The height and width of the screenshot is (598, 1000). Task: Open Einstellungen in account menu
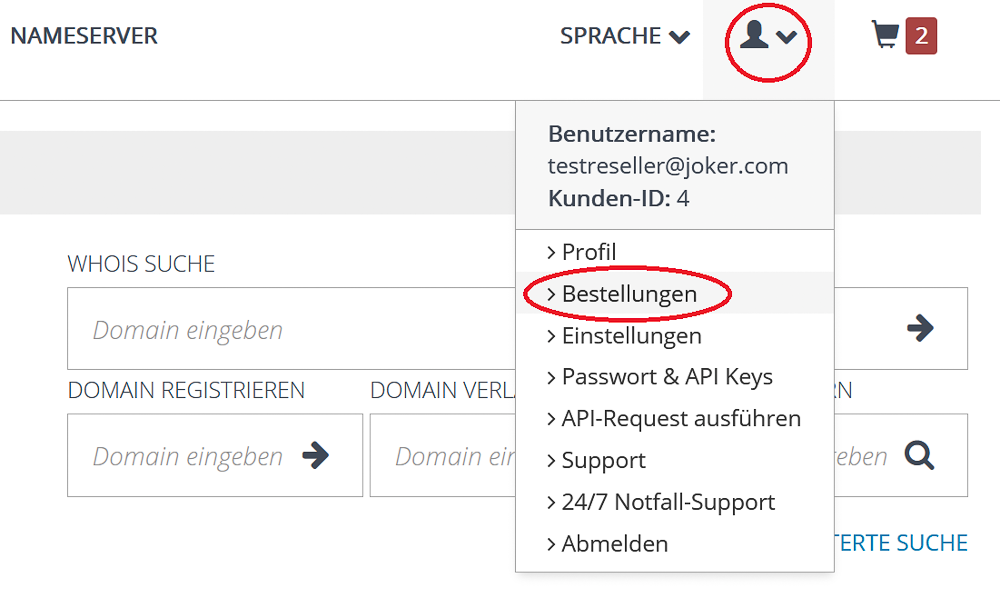[x=675, y=335]
